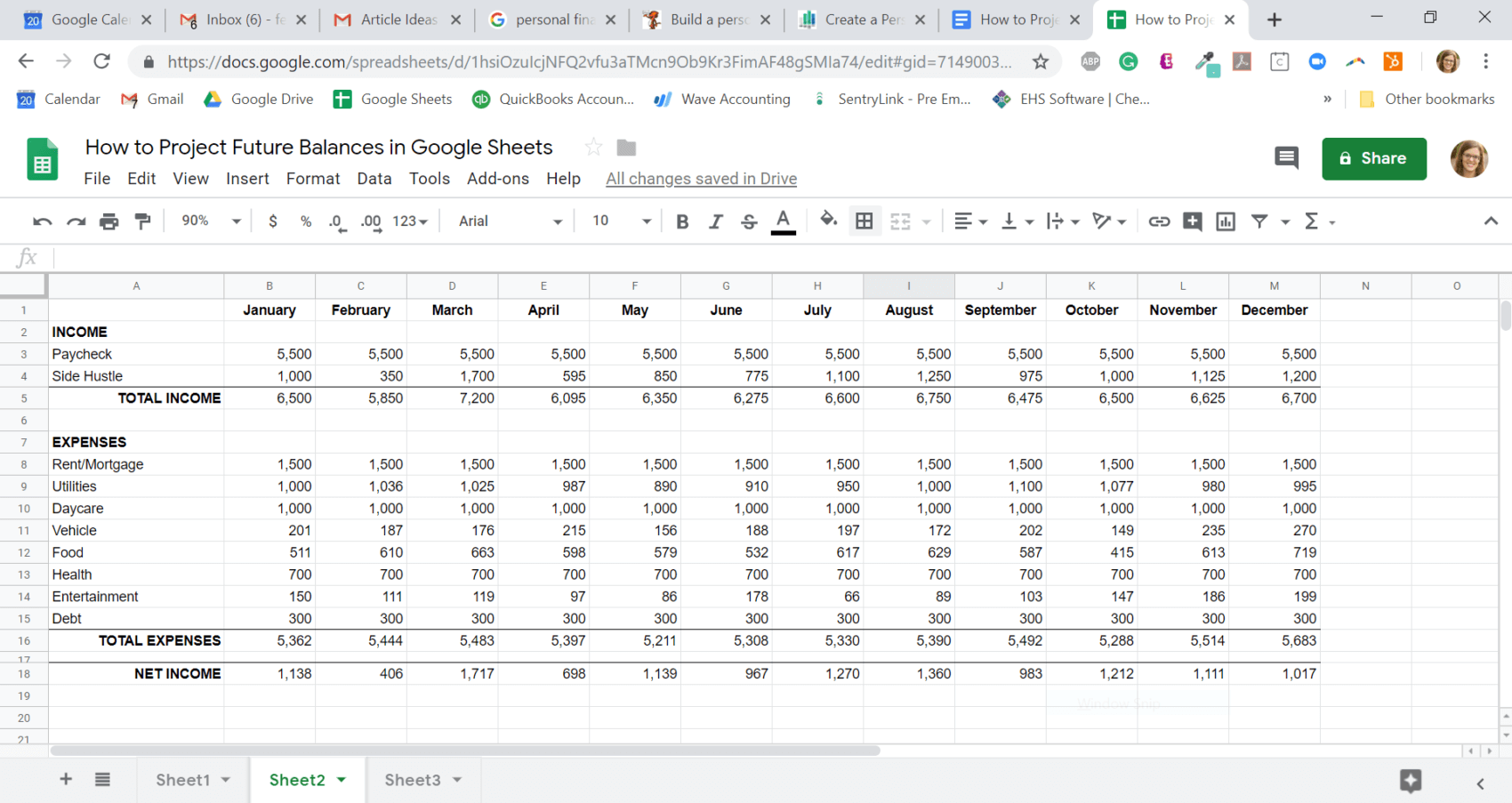Select the Paint format tool
Viewport: 1512px width, 803px height.
point(142,221)
